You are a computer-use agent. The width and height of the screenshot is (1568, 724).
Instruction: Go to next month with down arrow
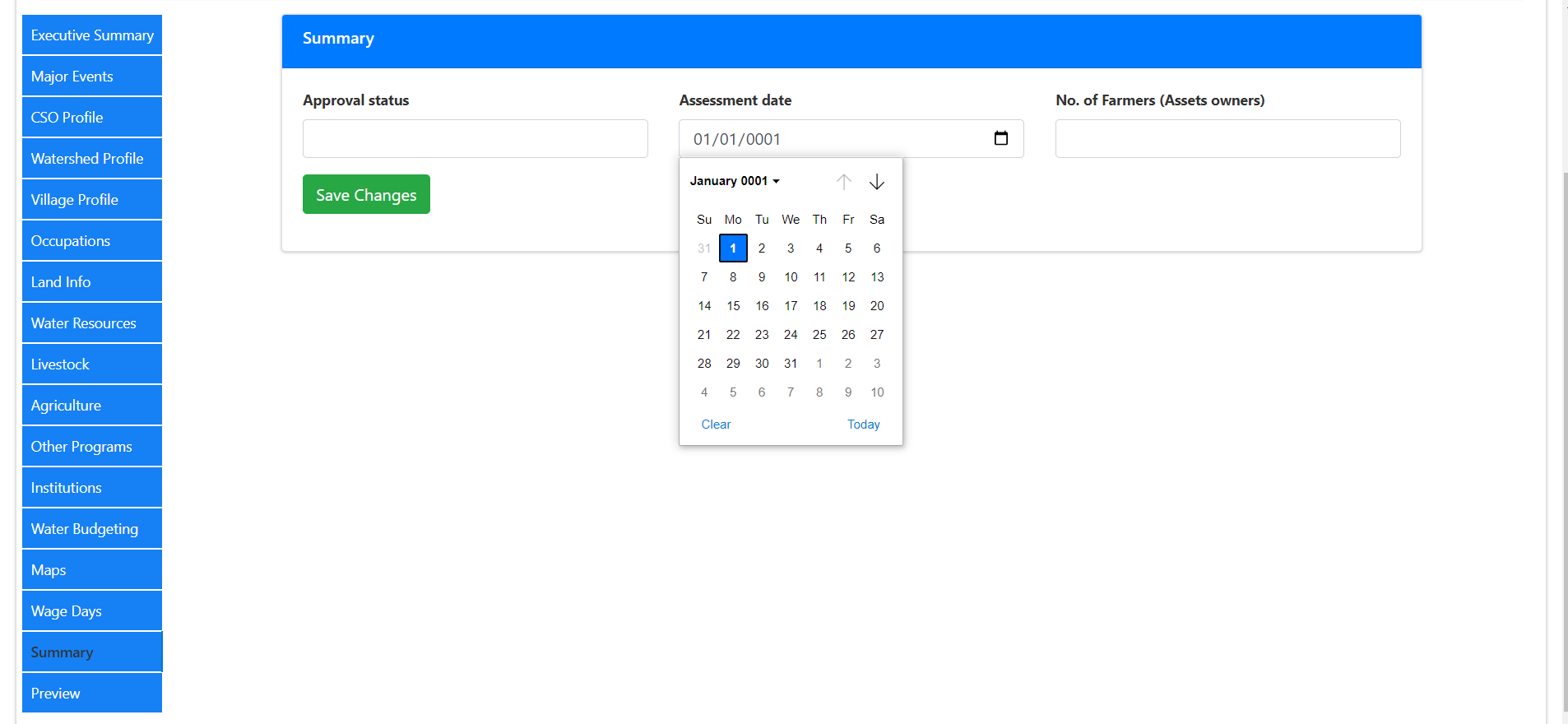877,181
